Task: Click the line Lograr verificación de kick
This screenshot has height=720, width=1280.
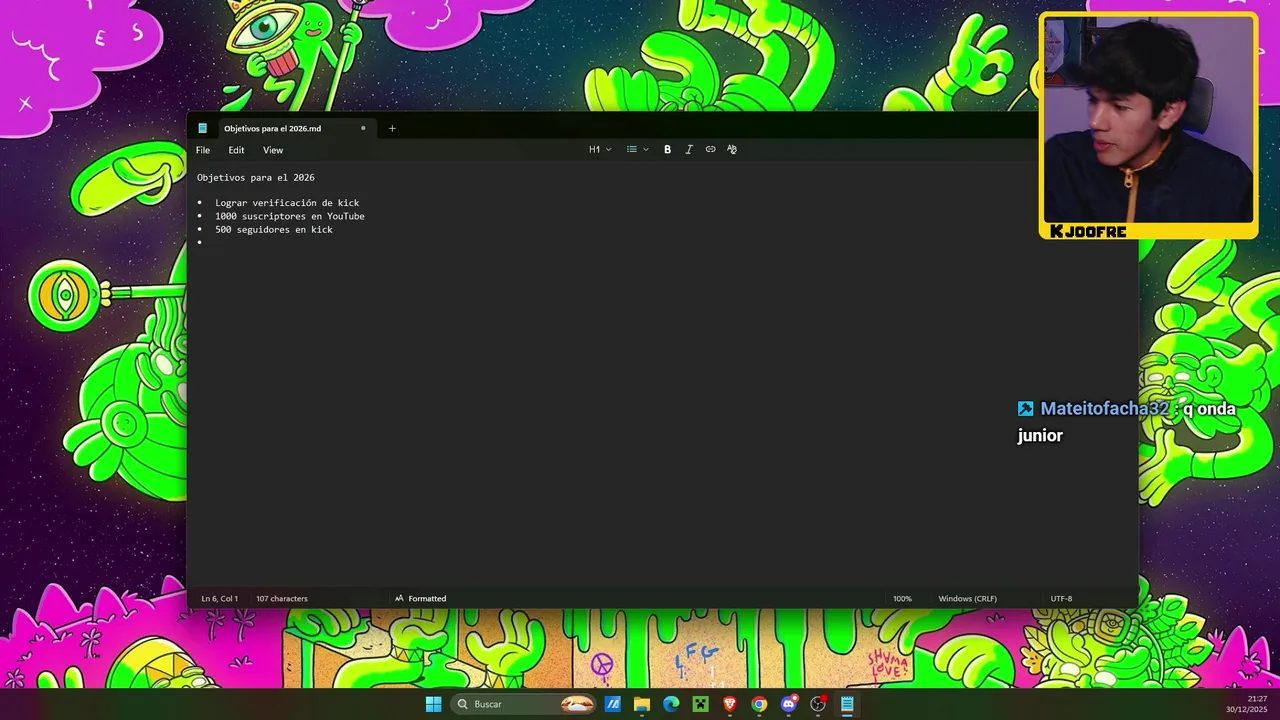Action: click(287, 203)
